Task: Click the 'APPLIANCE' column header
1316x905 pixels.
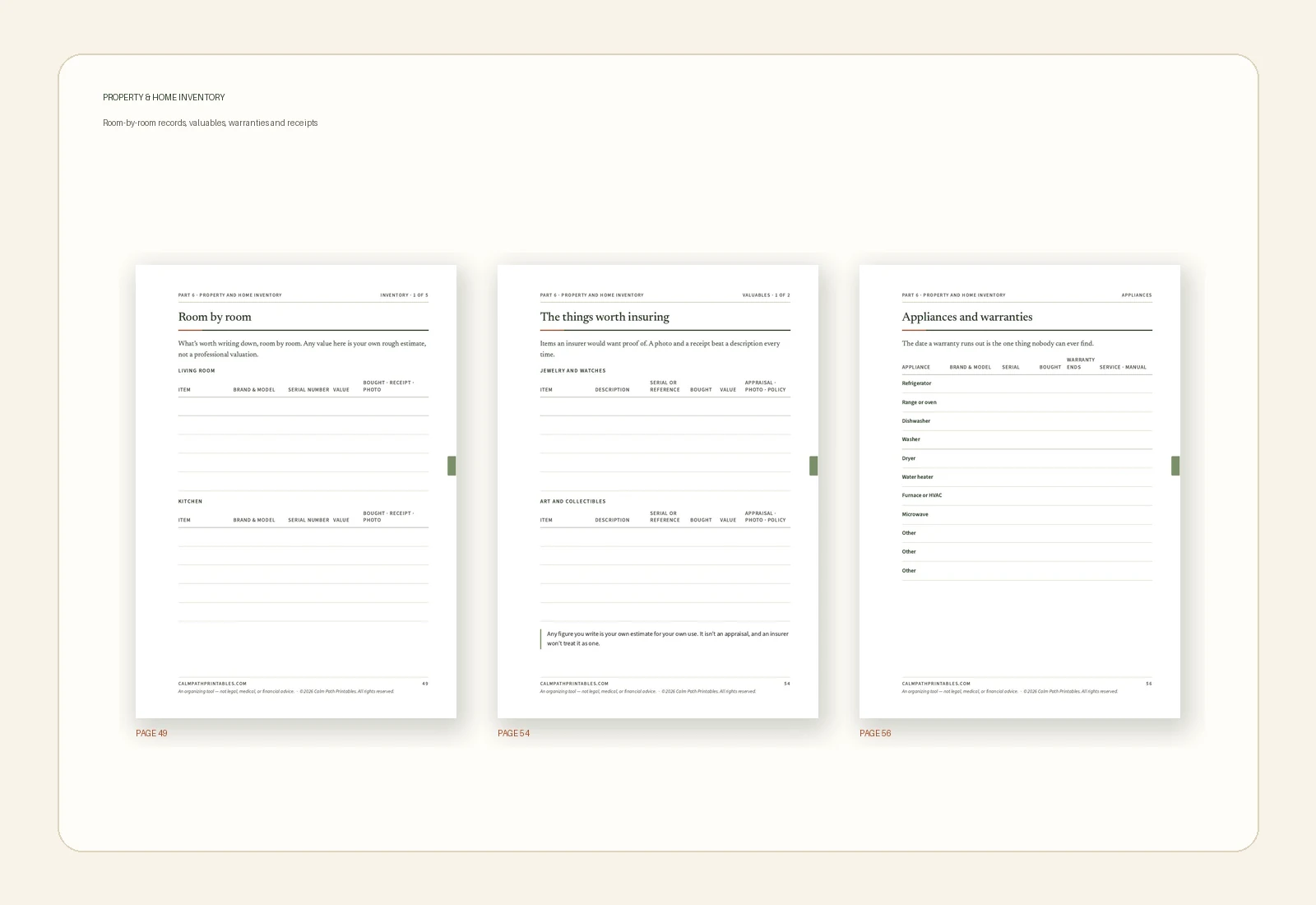Action: (x=916, y=368)
